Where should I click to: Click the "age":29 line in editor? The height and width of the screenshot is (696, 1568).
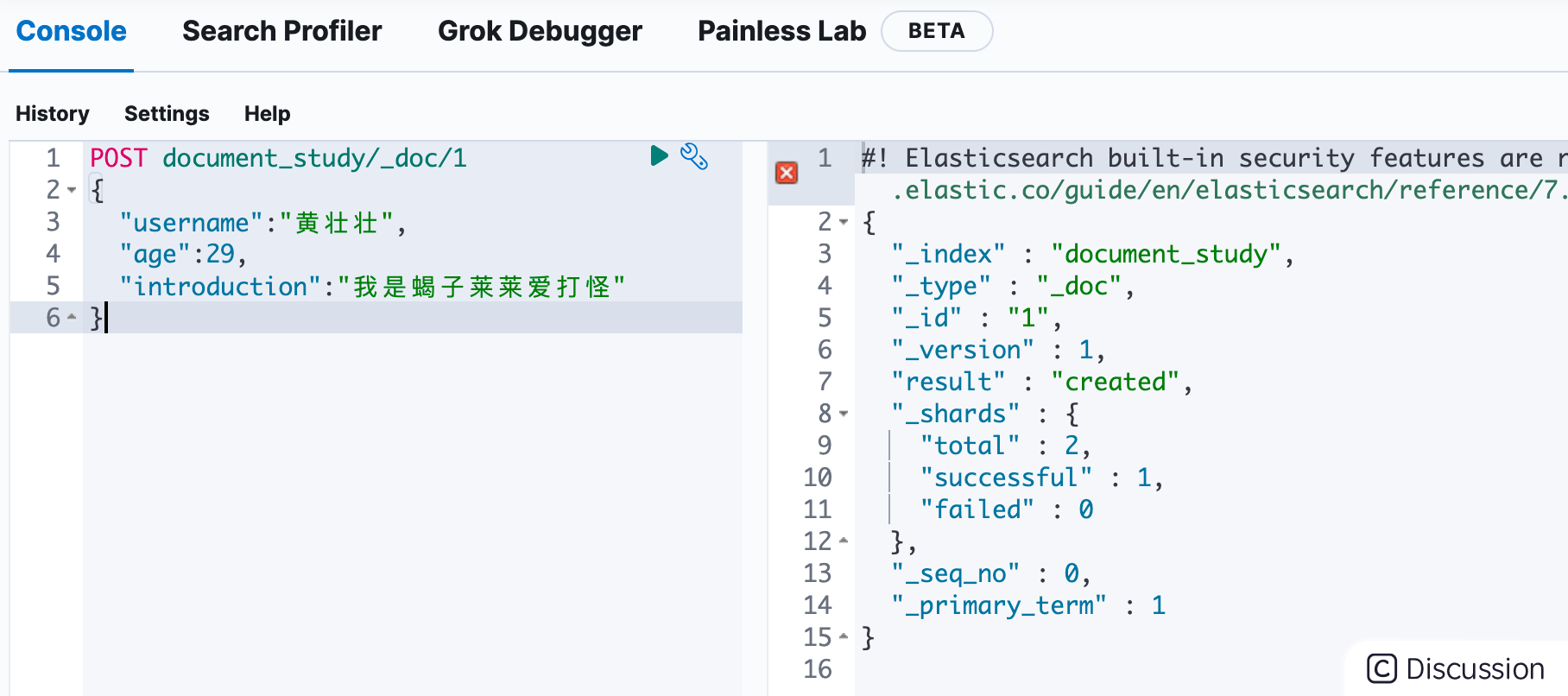(x=183, y=254)
